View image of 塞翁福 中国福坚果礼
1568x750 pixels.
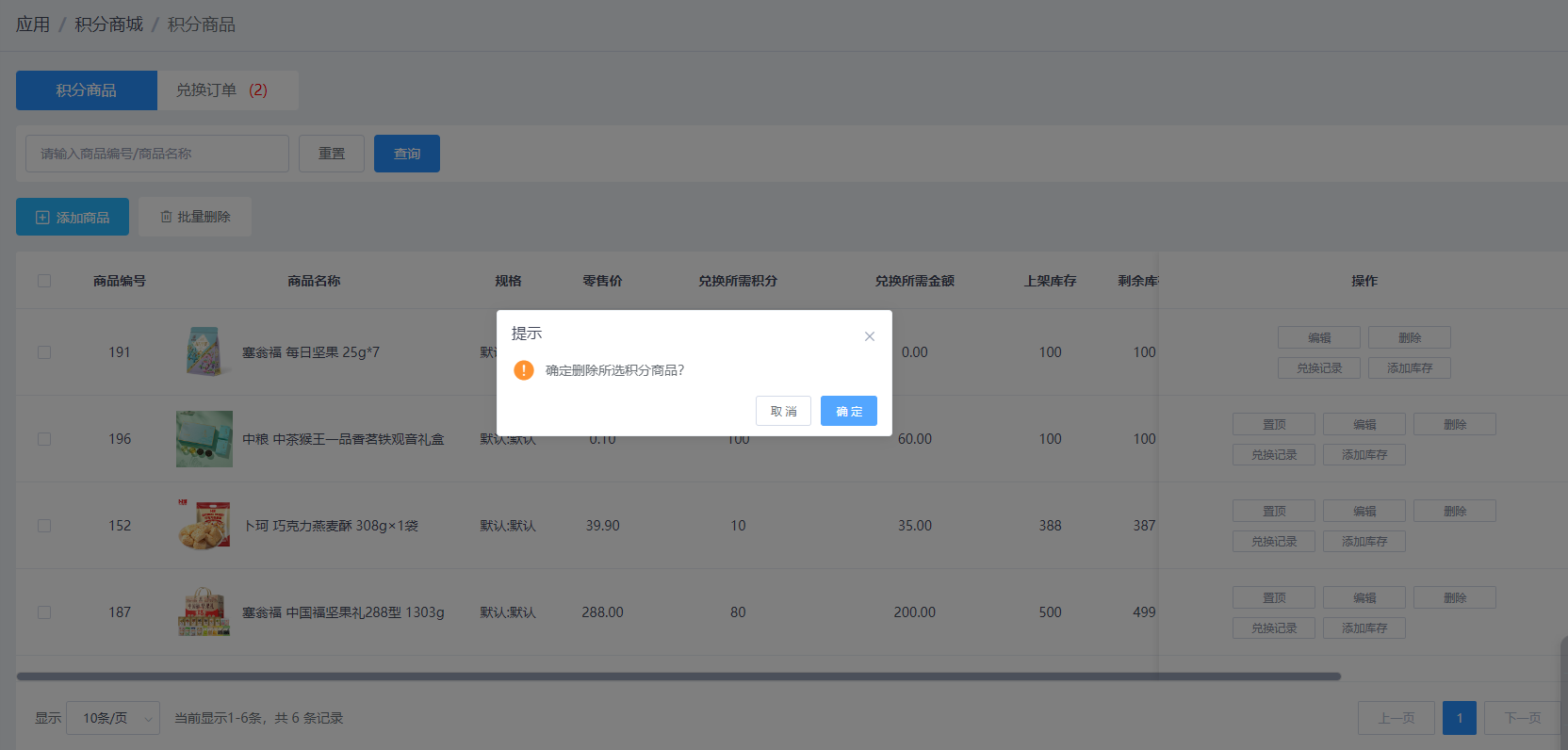(204, 612)
